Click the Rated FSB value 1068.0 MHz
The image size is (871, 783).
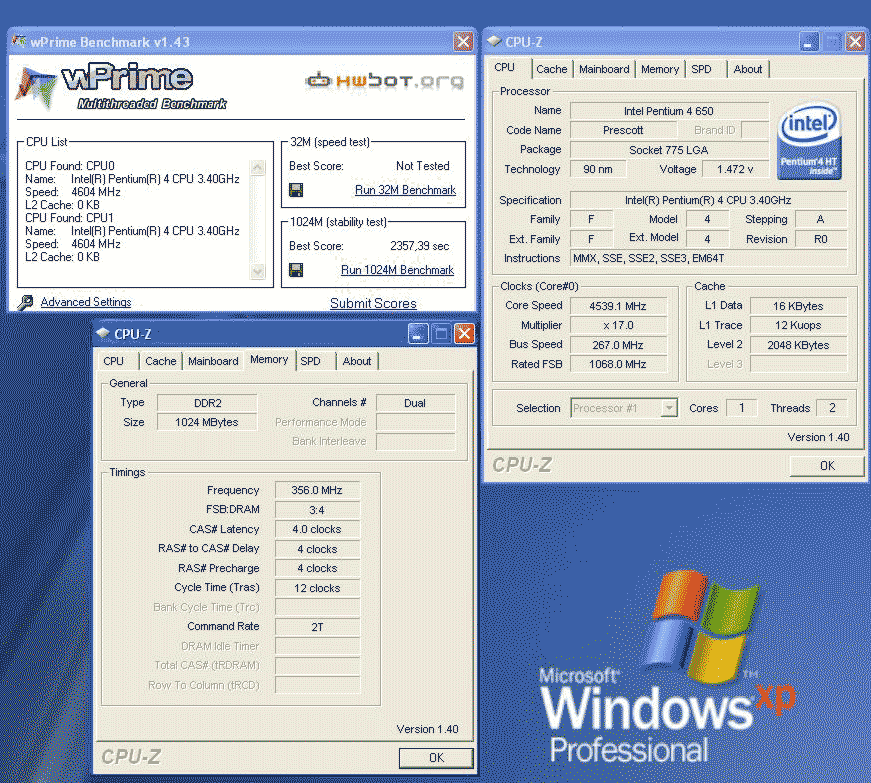tap(618, 364)
